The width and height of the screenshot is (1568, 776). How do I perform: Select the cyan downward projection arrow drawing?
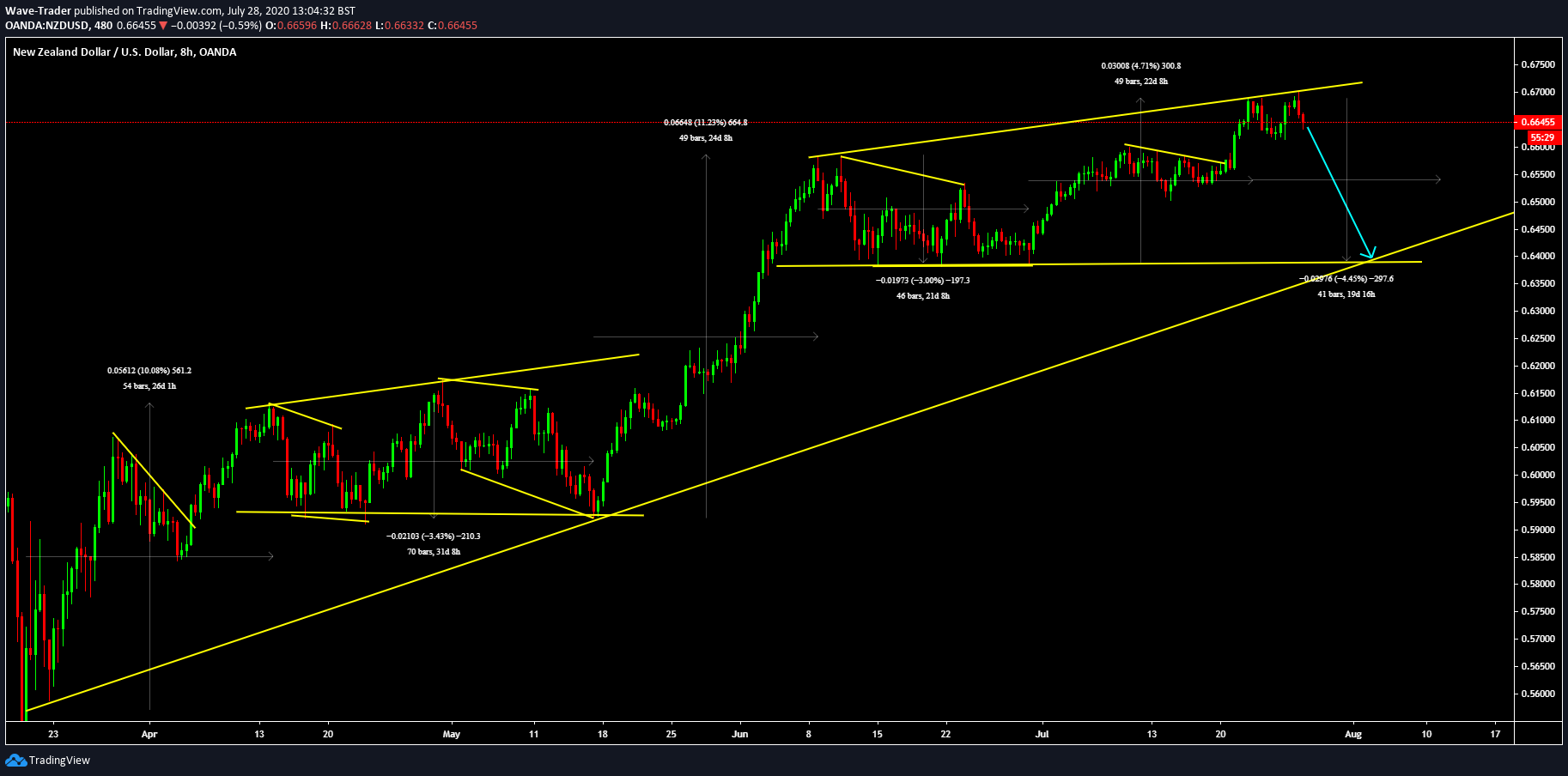(1340, 193)
